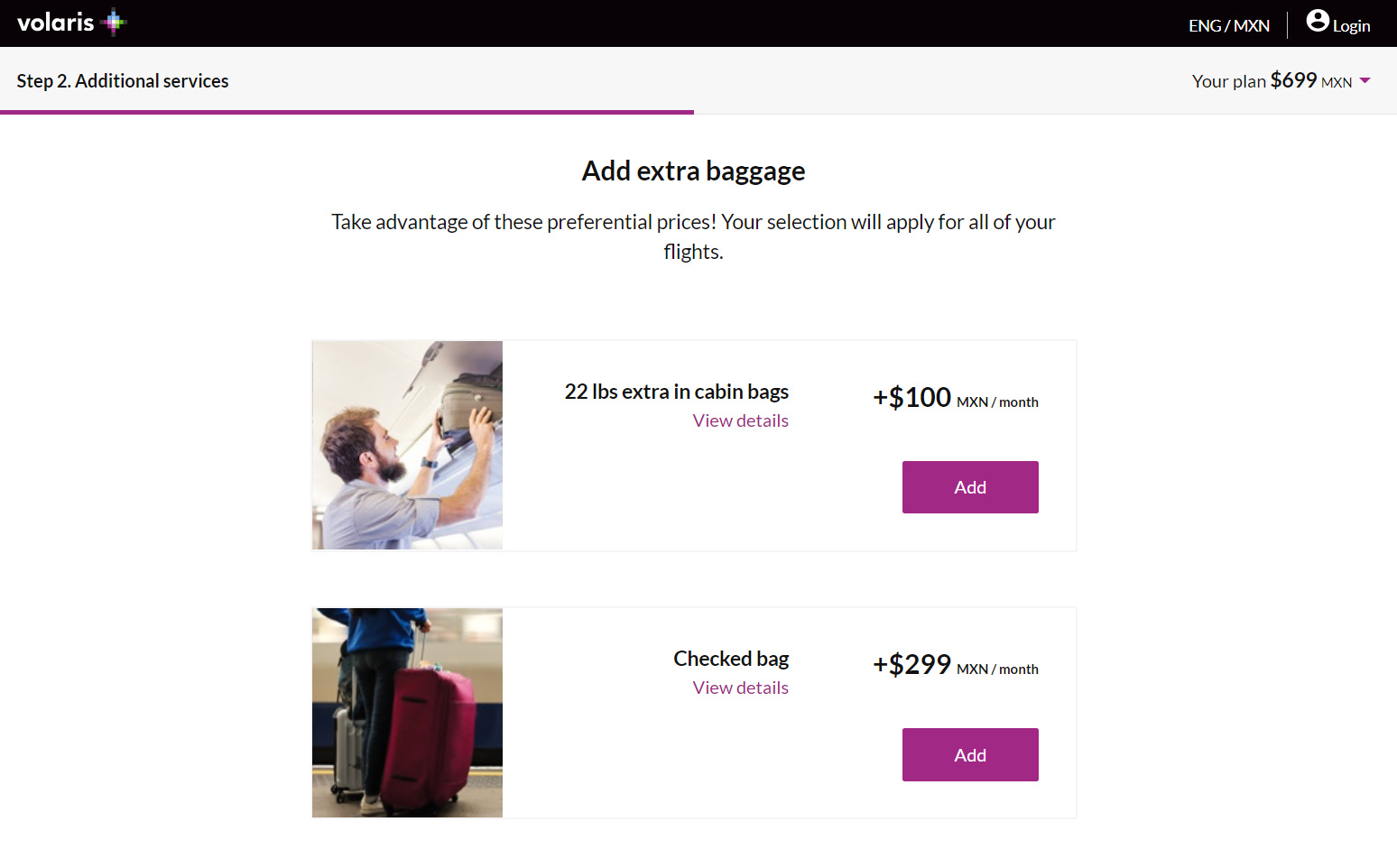
Task: Open the ENG / MXN language selector
Action: click(1228, 24)
